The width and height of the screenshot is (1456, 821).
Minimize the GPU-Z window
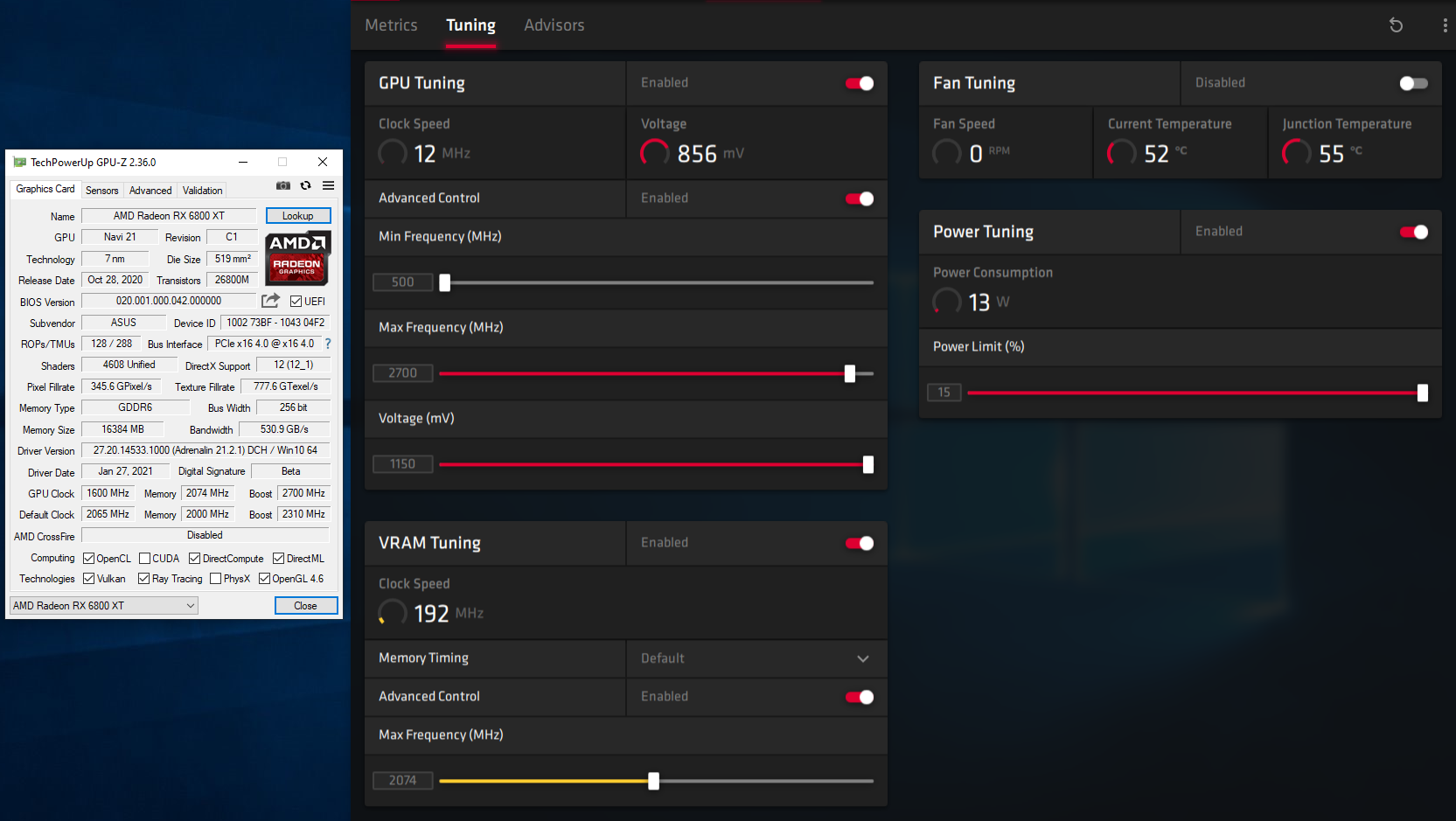pyautogui.click(x=243, y=162)
